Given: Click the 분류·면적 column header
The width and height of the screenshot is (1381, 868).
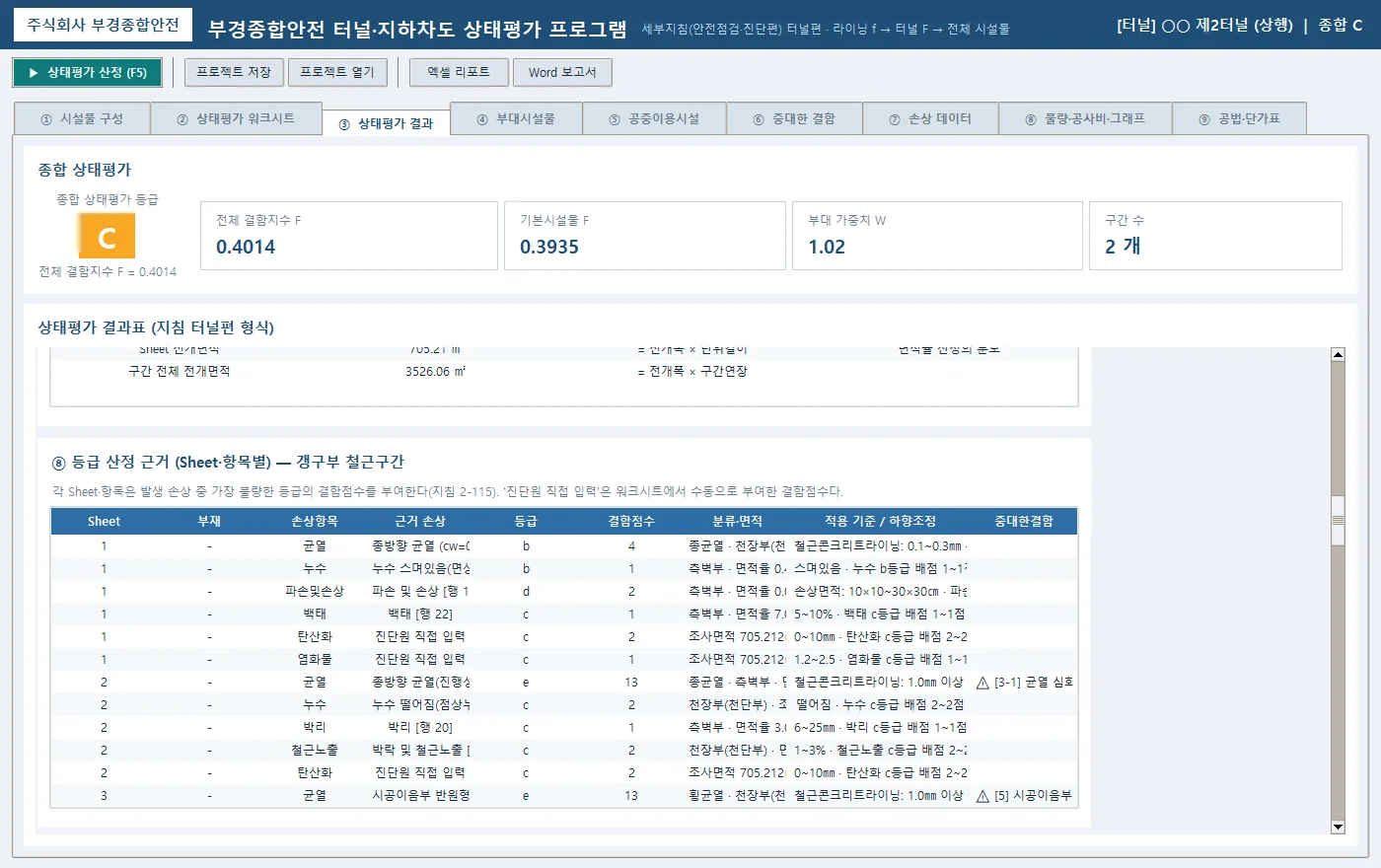Looking at the screenshot, I should pos(738,521).
